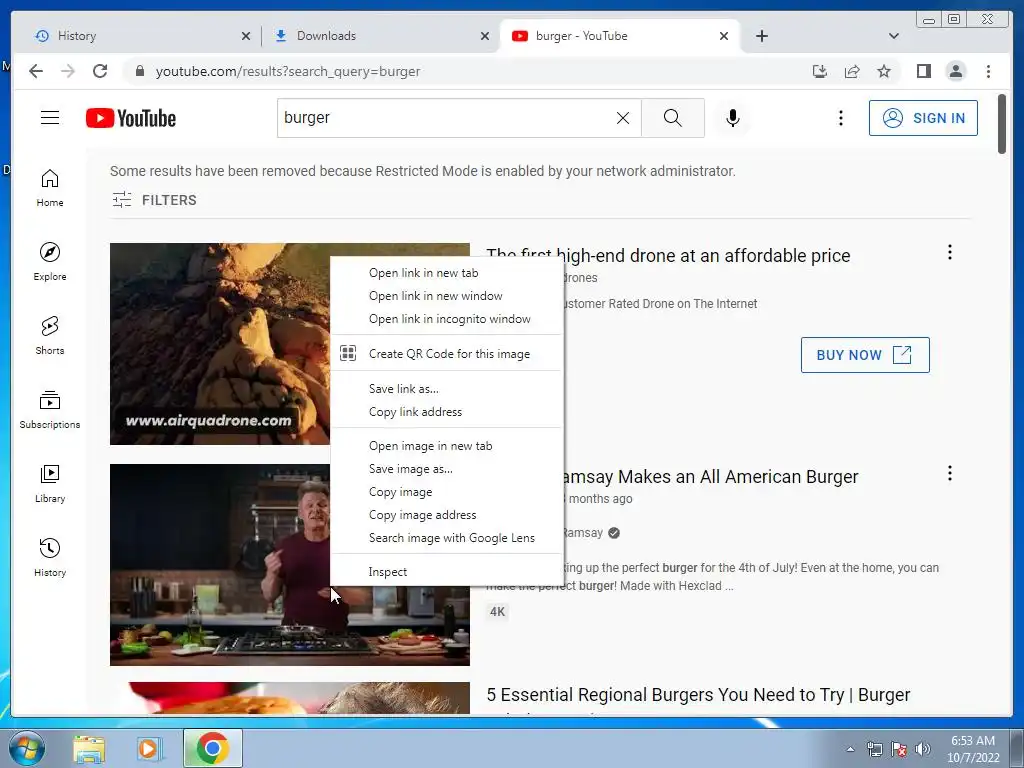
Task: Expand the tab search dropdown arrow
Action: tap(894, 36)
